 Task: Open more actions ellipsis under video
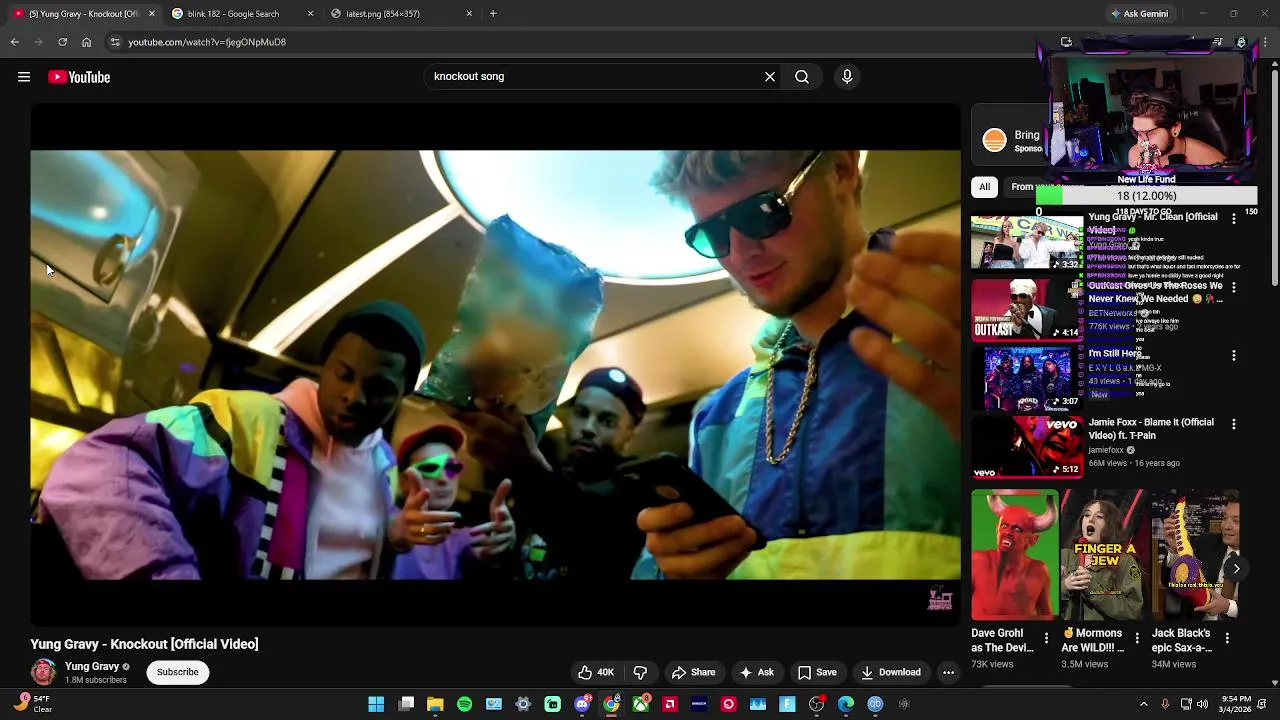click(x=948, y=673)
